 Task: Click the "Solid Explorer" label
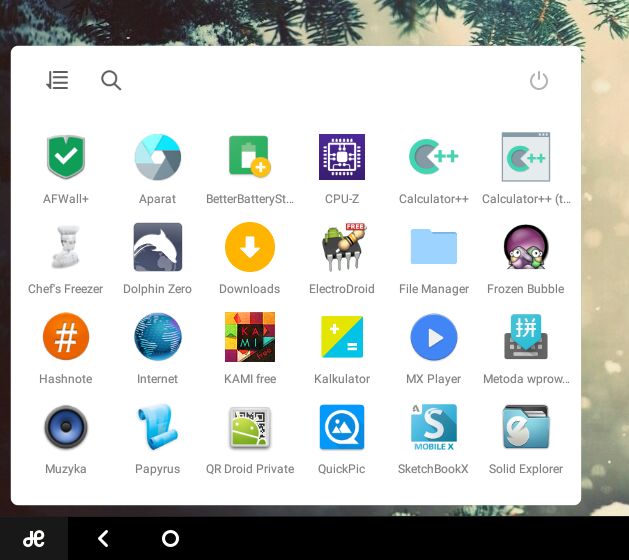click(526, 469)
